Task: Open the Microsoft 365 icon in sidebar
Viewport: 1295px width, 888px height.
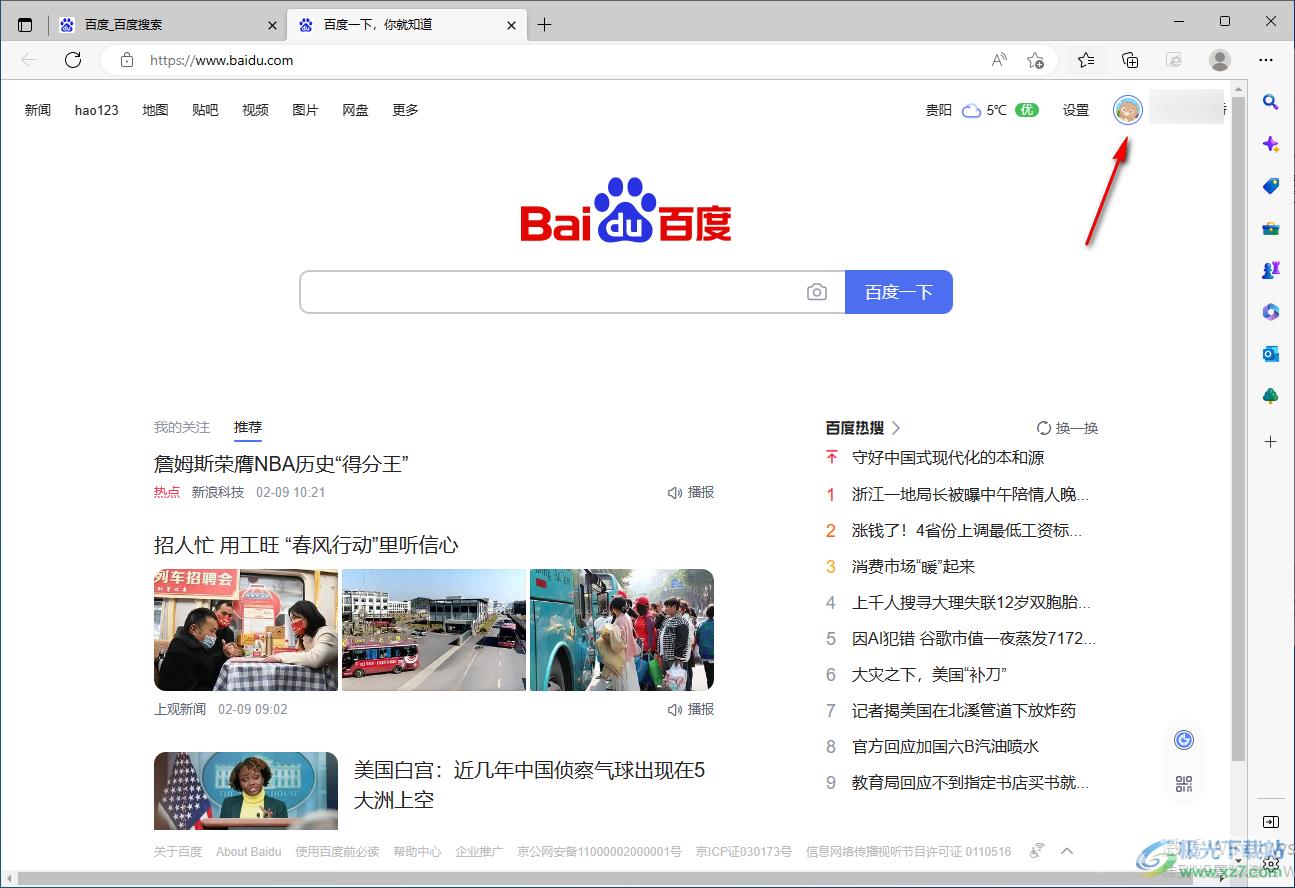Action: coord(1270,312)
